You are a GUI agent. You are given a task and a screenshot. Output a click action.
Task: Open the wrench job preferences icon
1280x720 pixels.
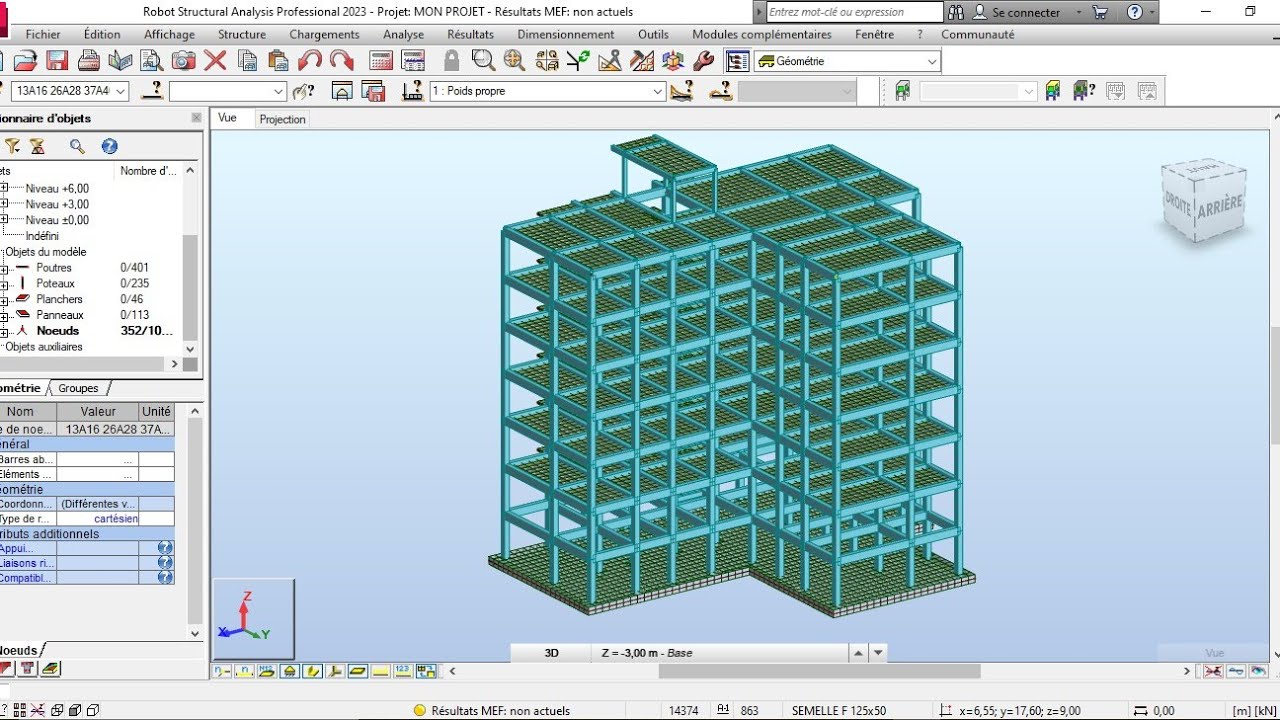pos(703,60)
